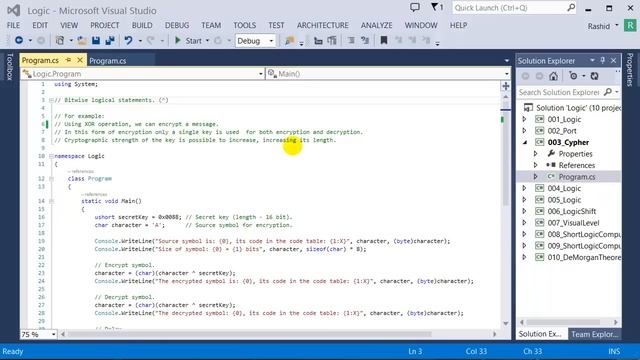This screenshot has height=360, width=640.
Task: Click the Open File folder icon
Action: (82, 40)
